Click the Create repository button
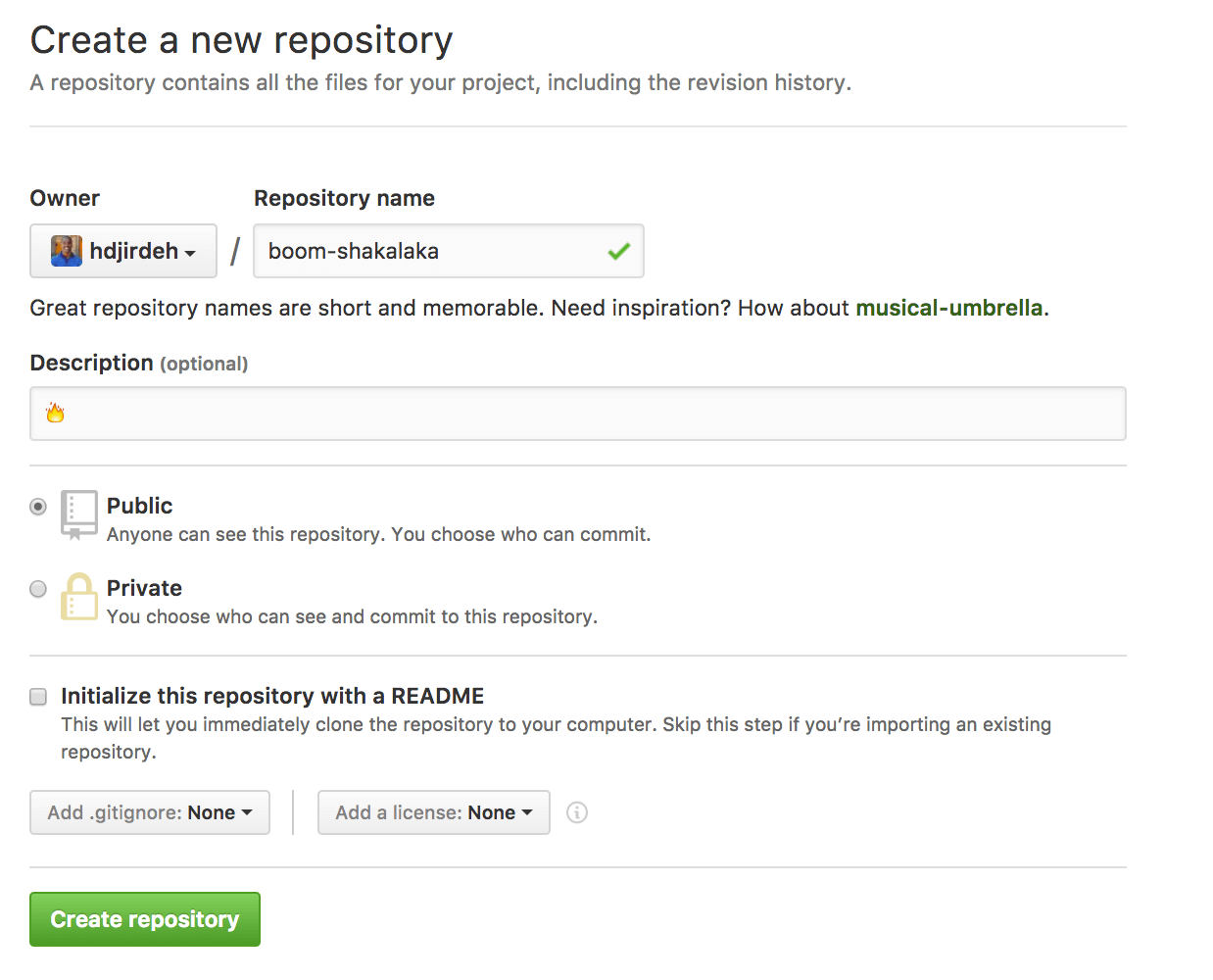 (x=145, y=919)
